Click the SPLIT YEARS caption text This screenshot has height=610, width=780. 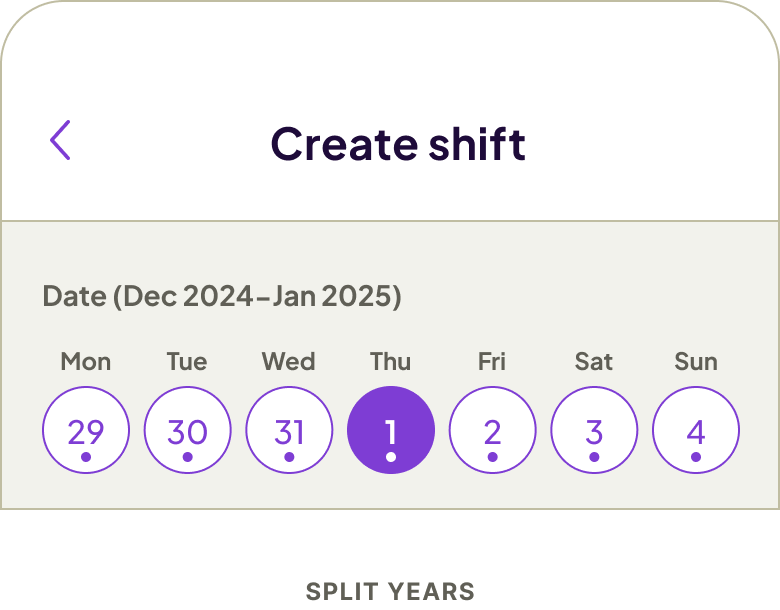point(390,591)
